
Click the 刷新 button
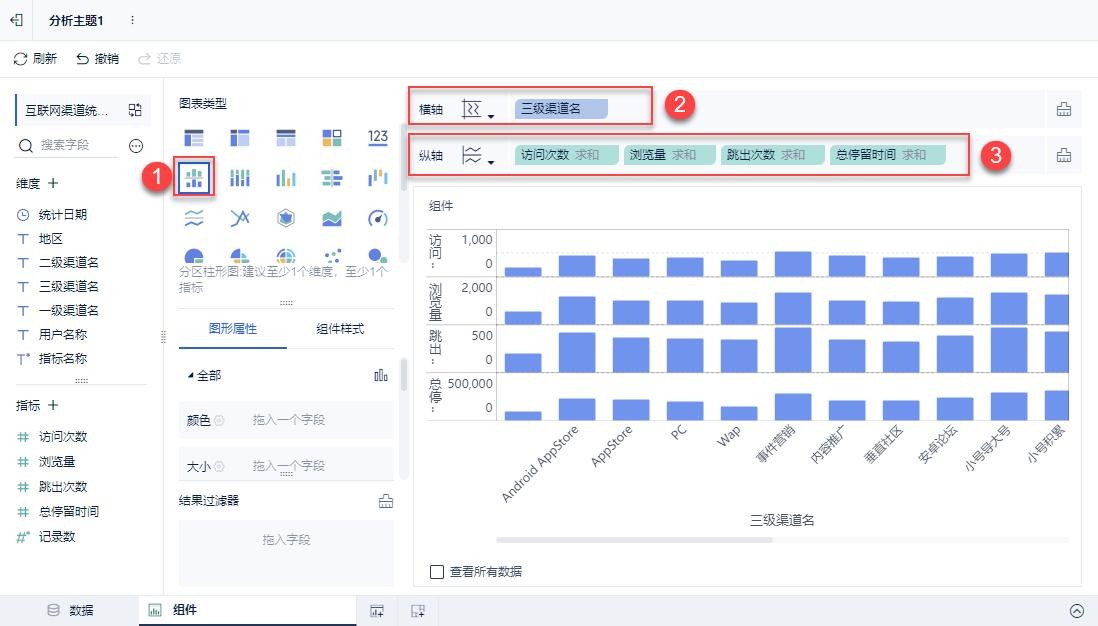[x=35, y=59]
